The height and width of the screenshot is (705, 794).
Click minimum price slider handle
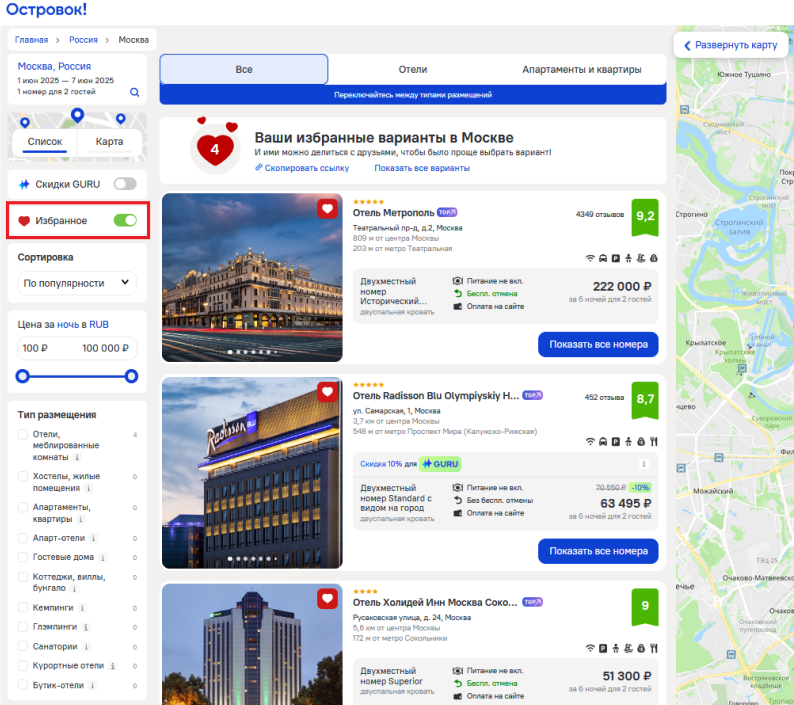pos(22,376)
